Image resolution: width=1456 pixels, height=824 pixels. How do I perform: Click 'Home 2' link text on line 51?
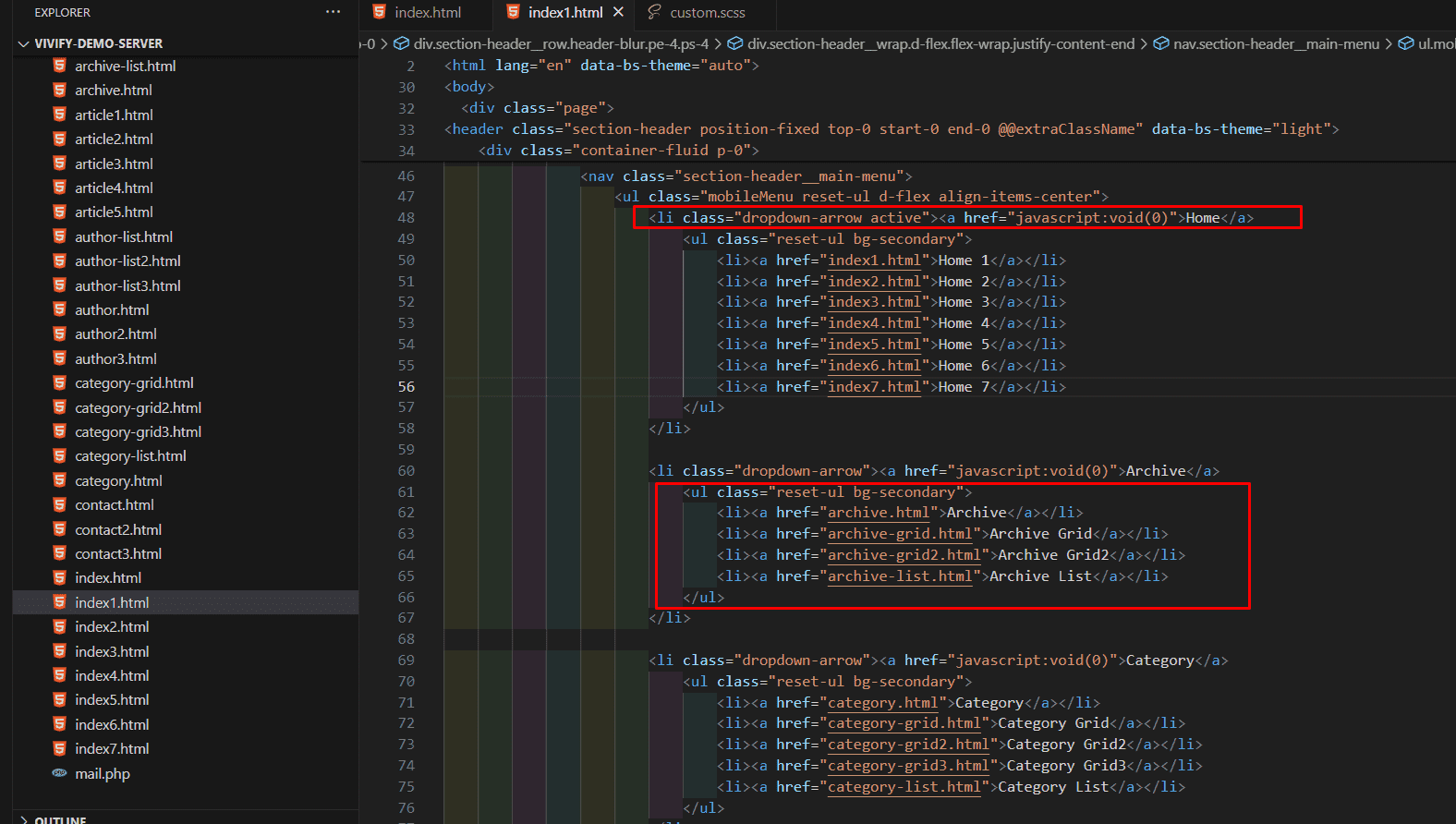[964, 282]
